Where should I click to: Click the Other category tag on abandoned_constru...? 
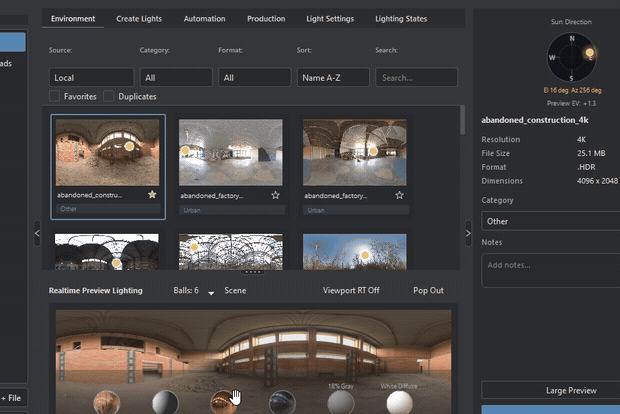[x=108, y=209]
